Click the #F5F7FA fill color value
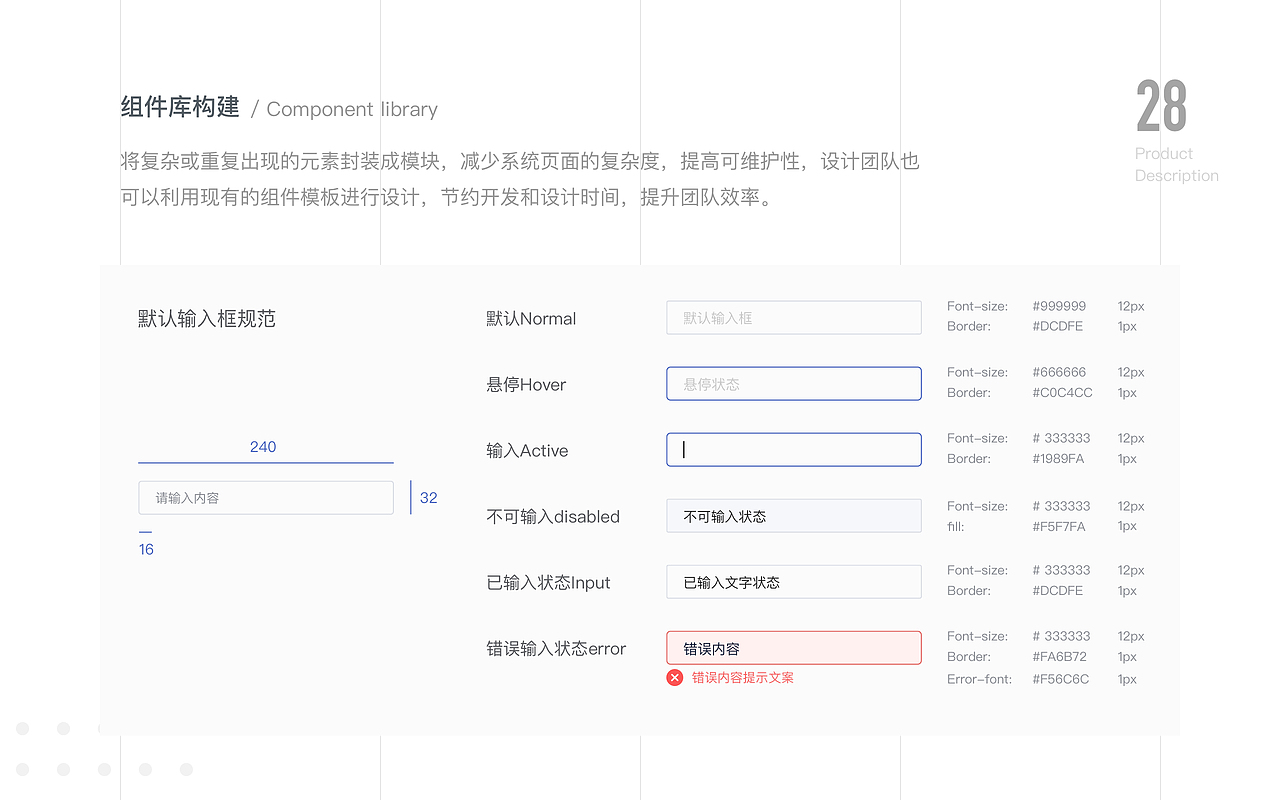 coord(1059,526)
